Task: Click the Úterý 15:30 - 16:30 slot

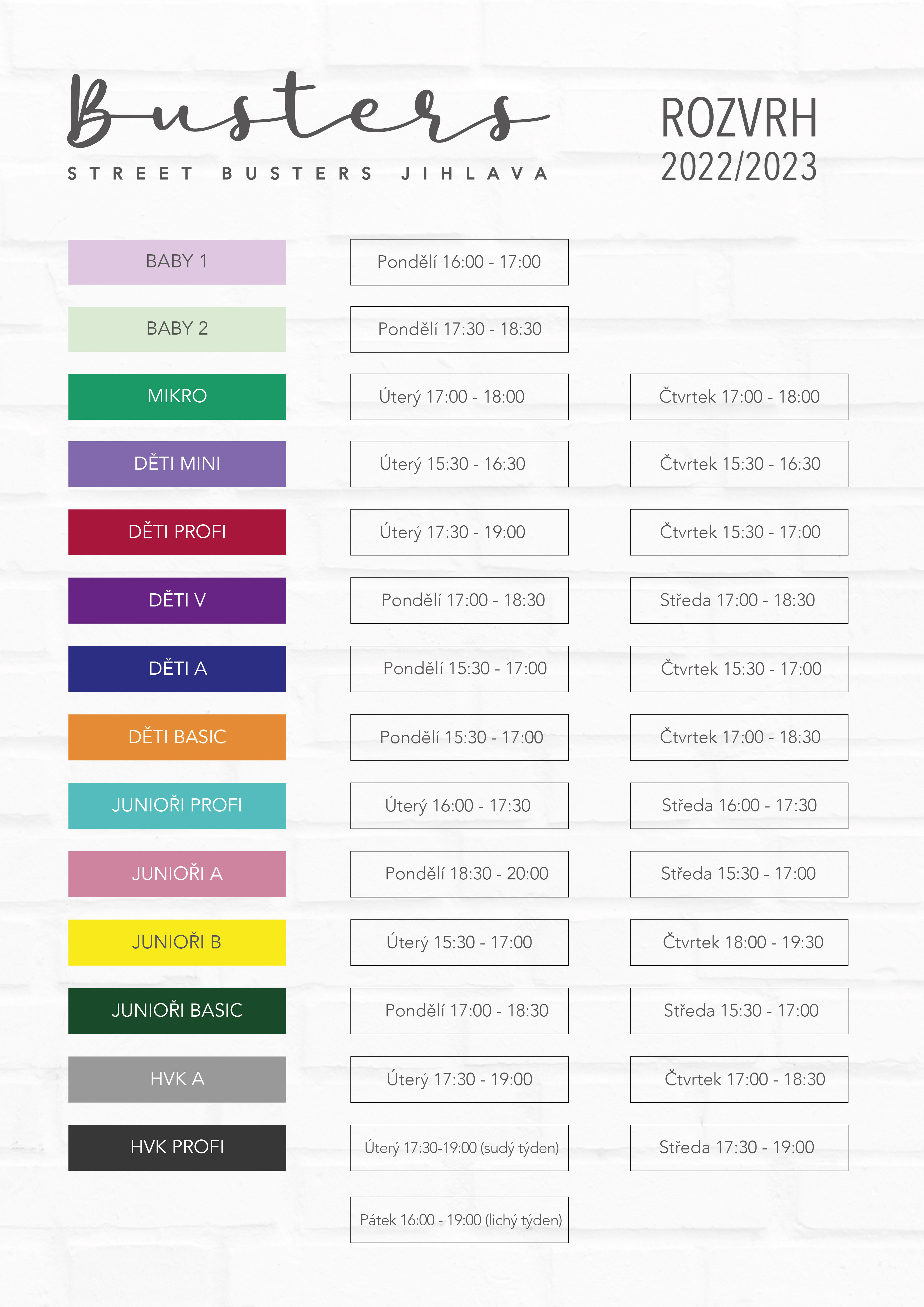Action: point(459,464)
